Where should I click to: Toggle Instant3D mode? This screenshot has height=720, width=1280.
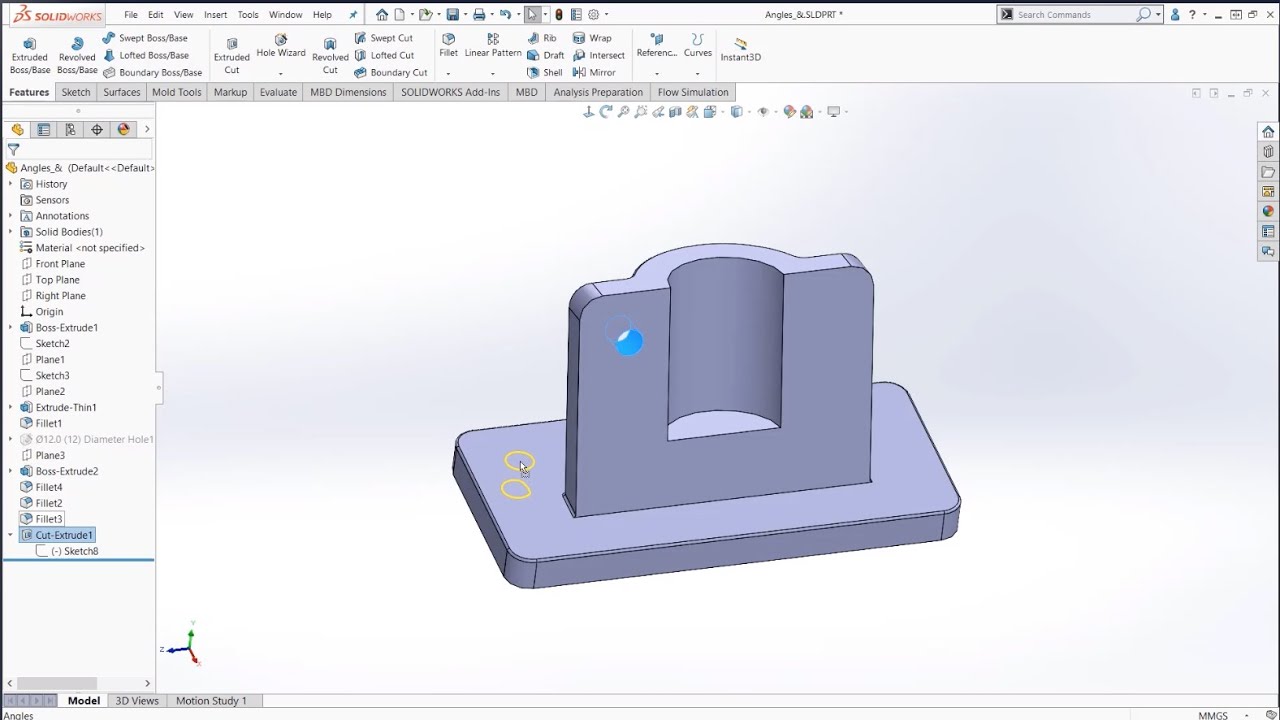(740, 48)
